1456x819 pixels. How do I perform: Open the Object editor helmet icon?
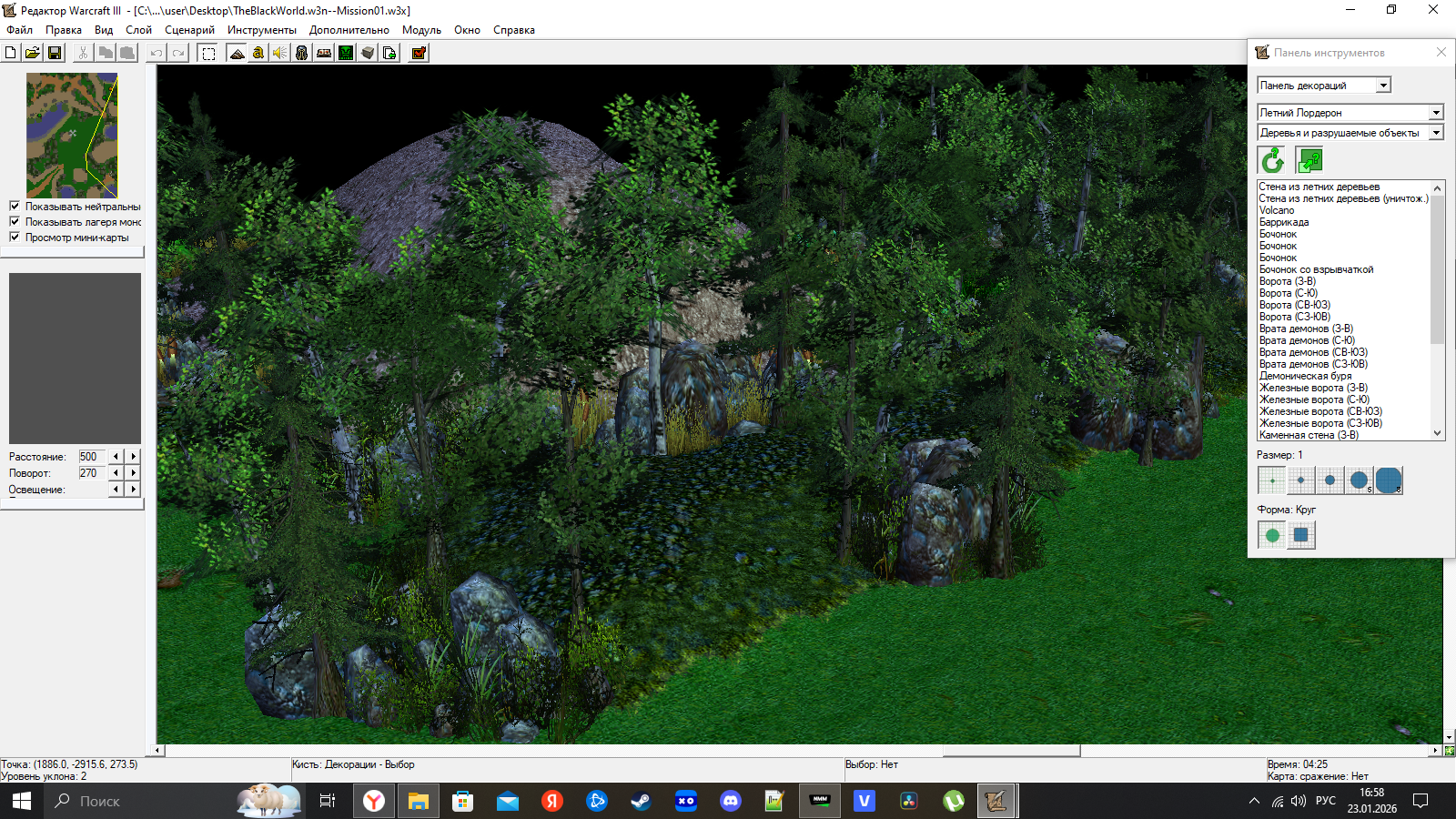pyautogui.click(x=302, y=53)
